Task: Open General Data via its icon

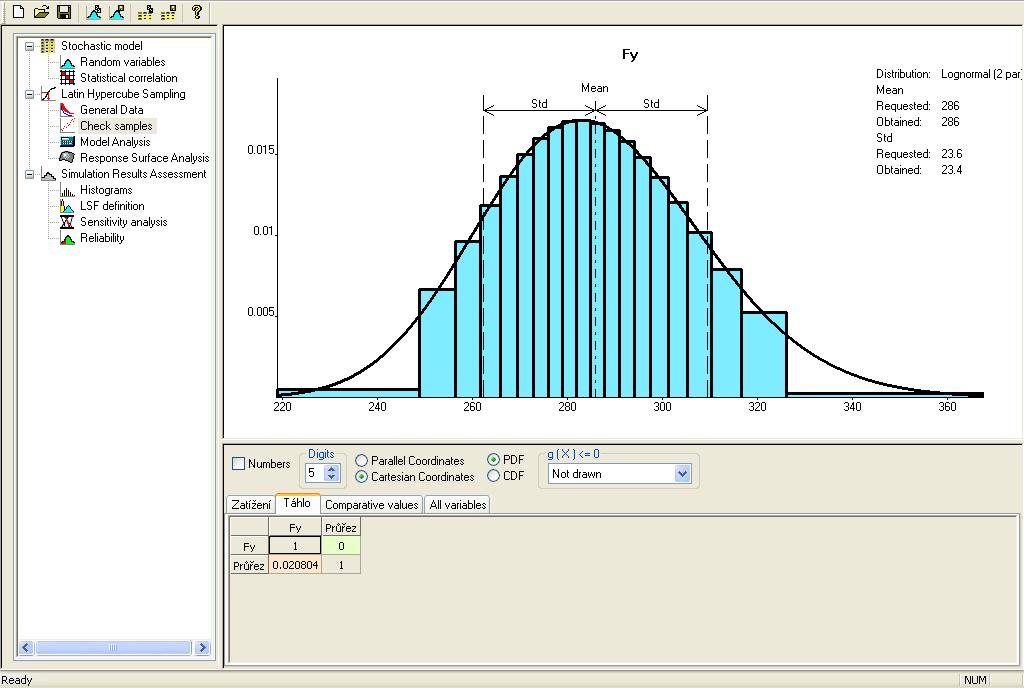Action: (67, 110)
